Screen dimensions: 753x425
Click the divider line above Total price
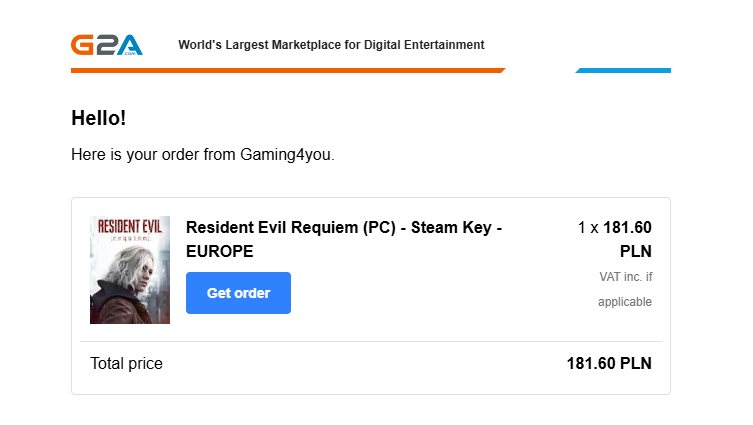coord(370,342)
